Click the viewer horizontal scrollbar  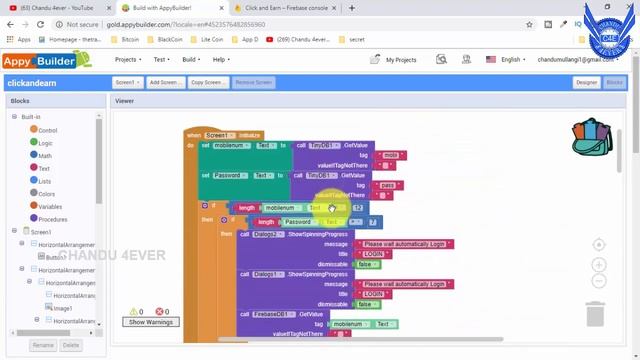click(360, 339)
